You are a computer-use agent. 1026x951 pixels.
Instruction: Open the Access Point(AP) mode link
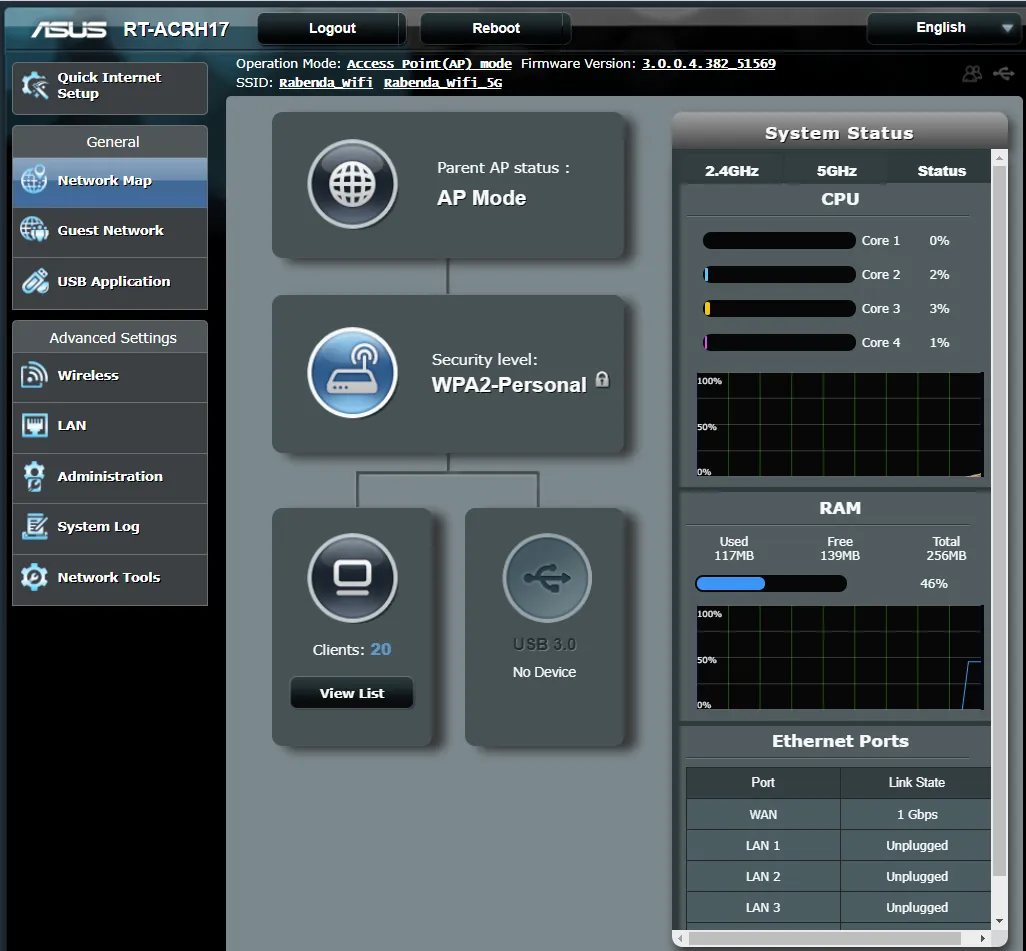click(429, 63)
